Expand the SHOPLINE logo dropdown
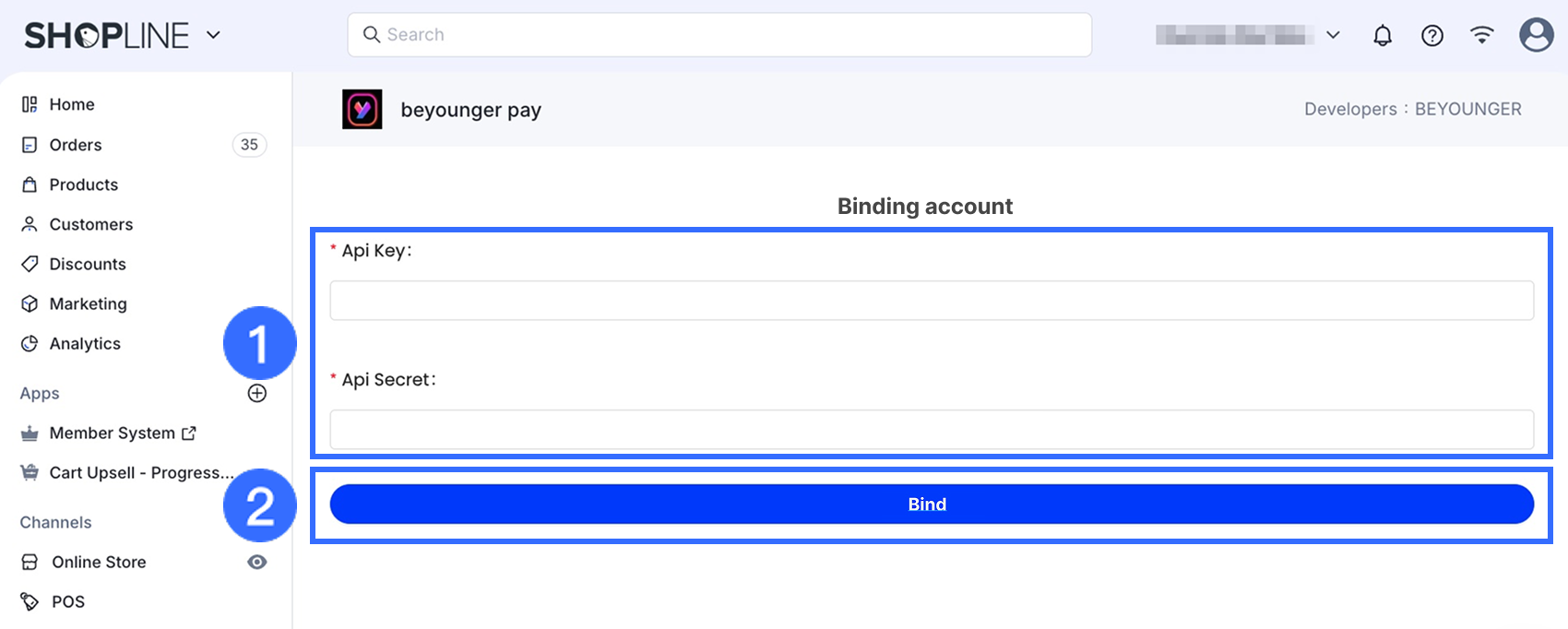 pos(213,35)
